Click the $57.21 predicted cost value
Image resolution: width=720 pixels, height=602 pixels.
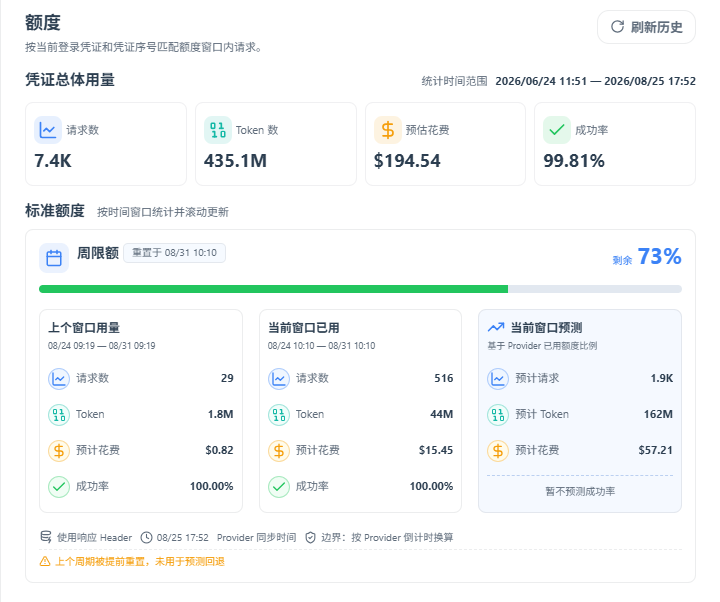[655, 450]
